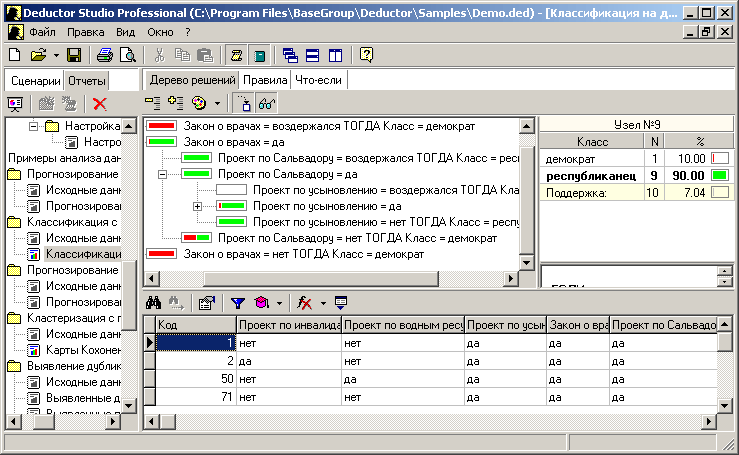
Task: Open the Правка menu
Action: pos(85,32)
